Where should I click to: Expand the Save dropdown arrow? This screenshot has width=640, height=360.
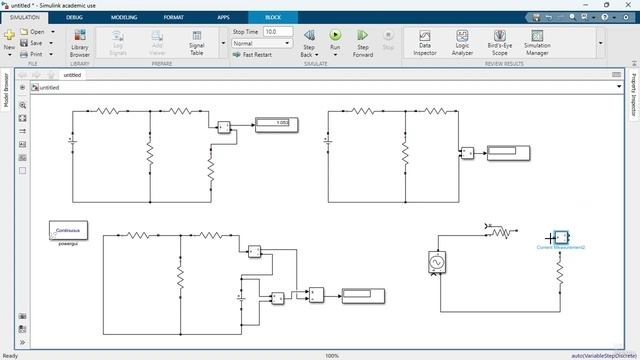[51, 43]
